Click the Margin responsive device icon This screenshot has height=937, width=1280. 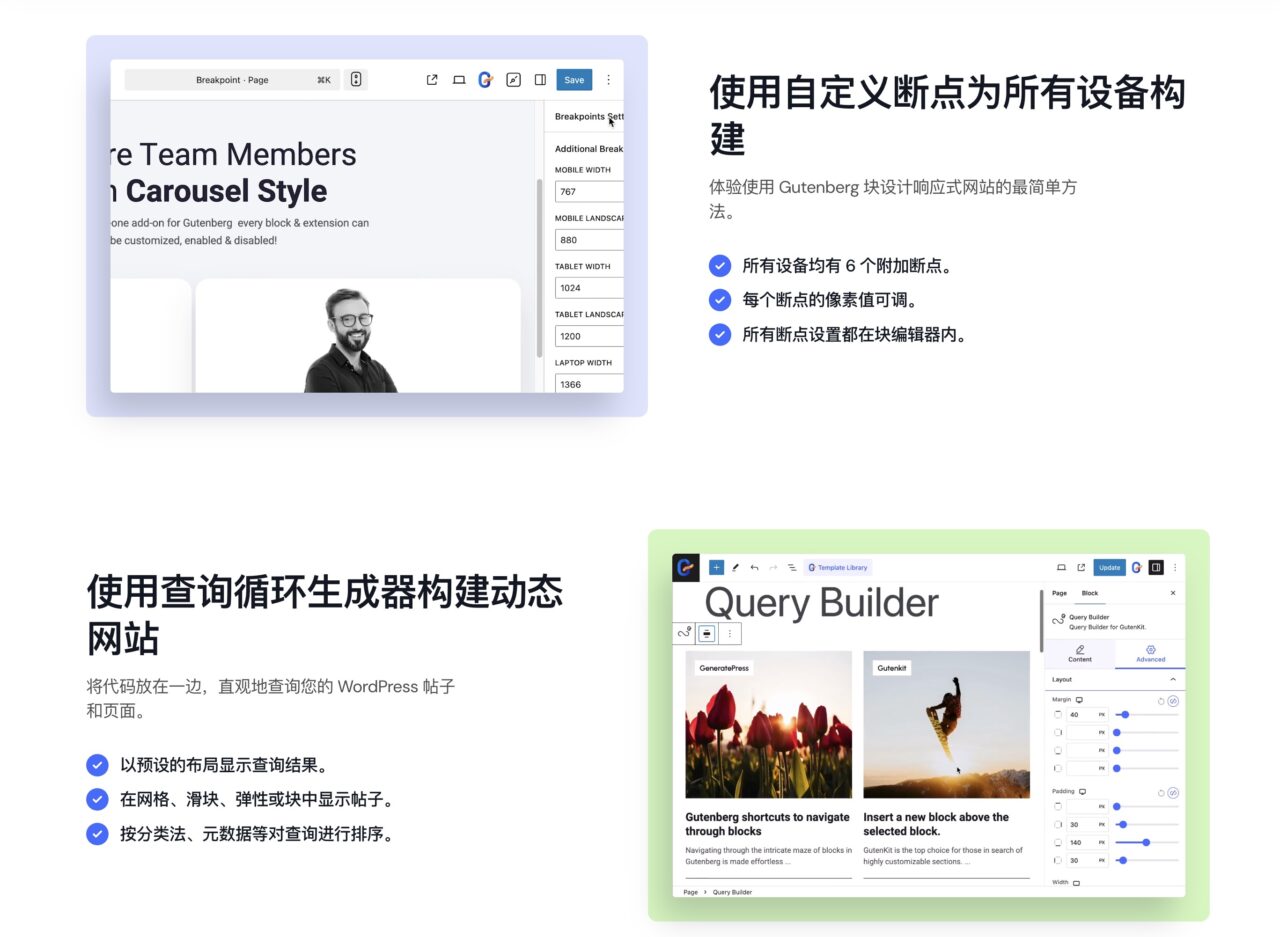click(x=1079, y=700)
